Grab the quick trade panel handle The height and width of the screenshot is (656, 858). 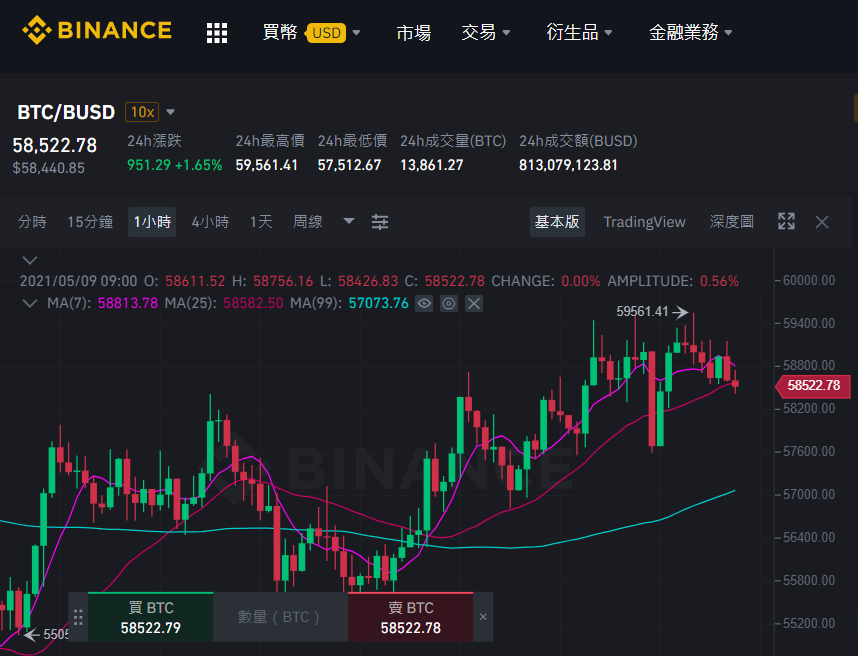click(78, 617)
